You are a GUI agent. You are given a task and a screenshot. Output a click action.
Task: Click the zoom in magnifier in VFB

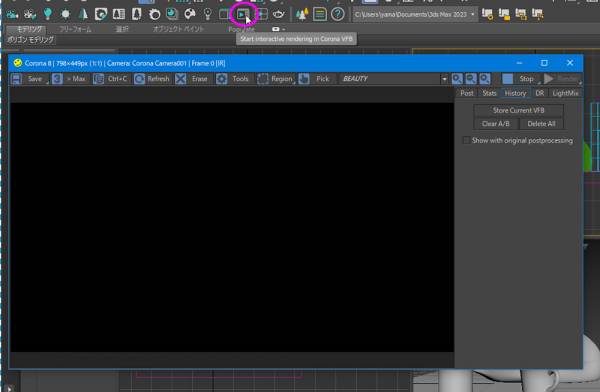pyautogui.click(x=457, y=79)
